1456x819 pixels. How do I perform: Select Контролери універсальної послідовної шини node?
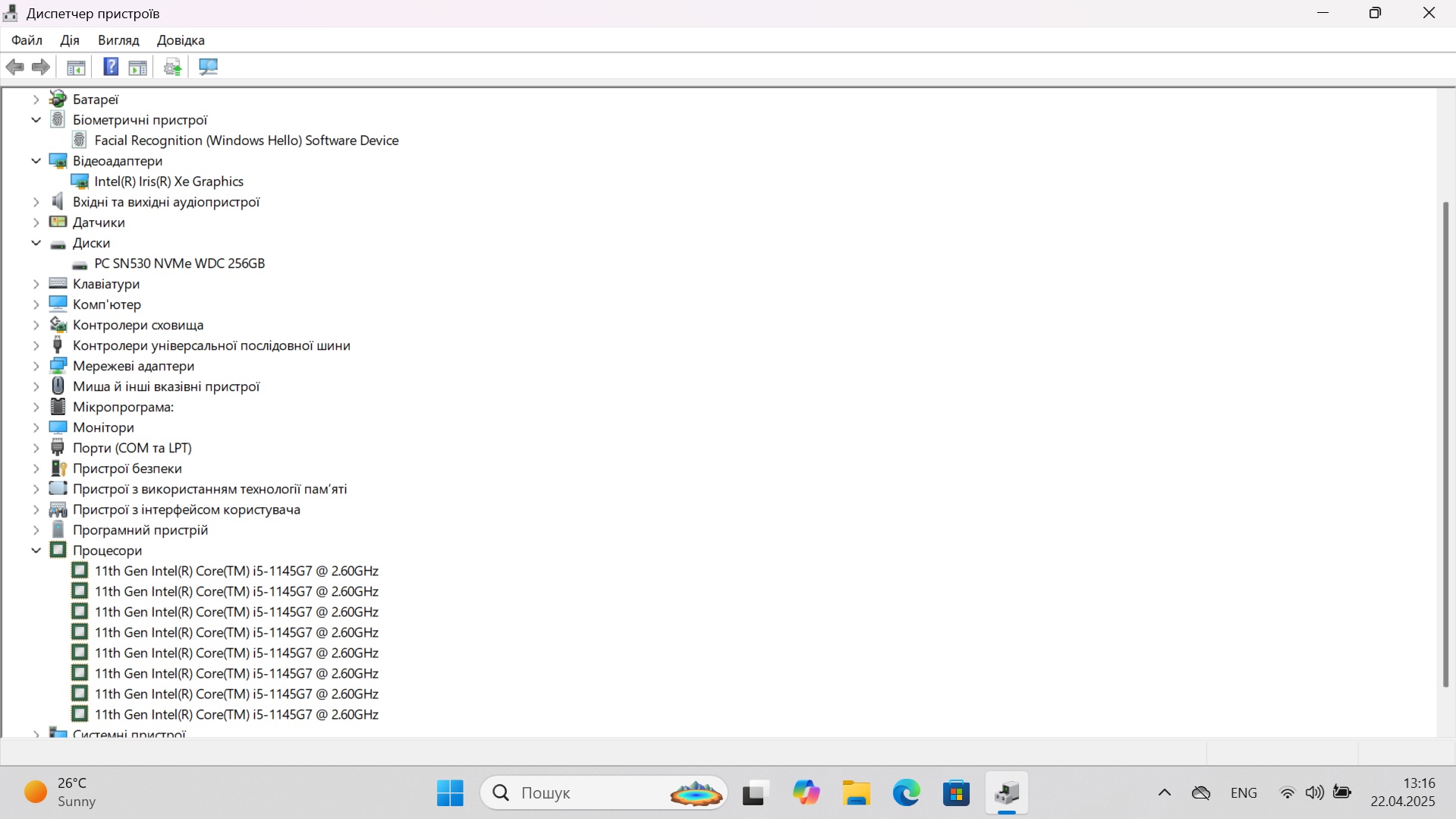212,345
